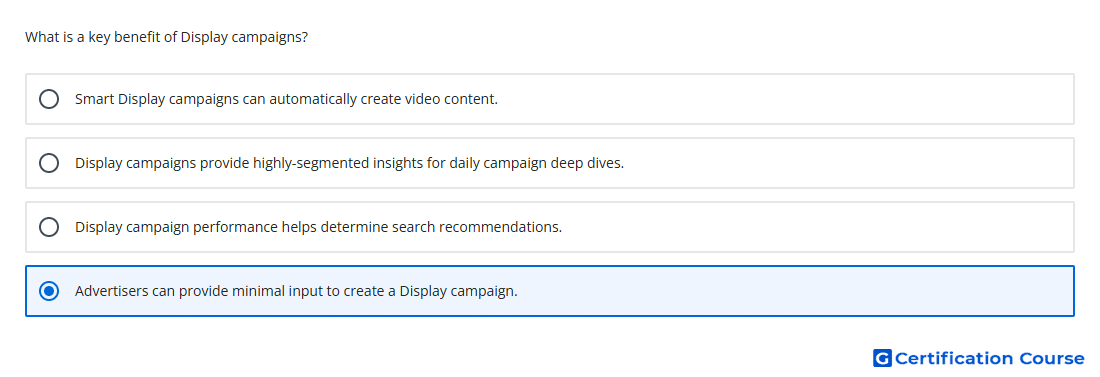Click the blue G logo icon

(882, 359)
